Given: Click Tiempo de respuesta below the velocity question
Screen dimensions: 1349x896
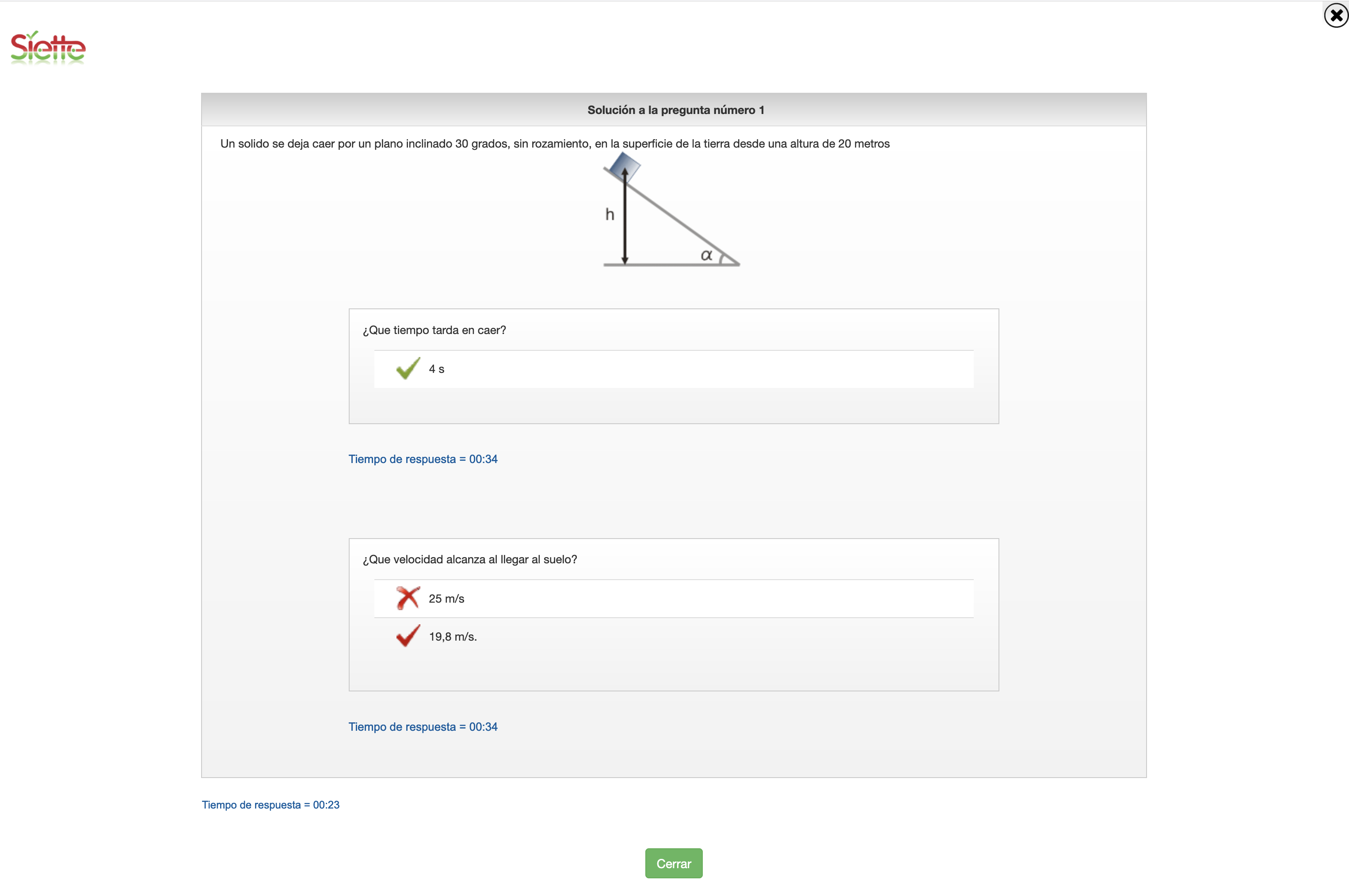Looking at the screenshot, I should [423, 727].
